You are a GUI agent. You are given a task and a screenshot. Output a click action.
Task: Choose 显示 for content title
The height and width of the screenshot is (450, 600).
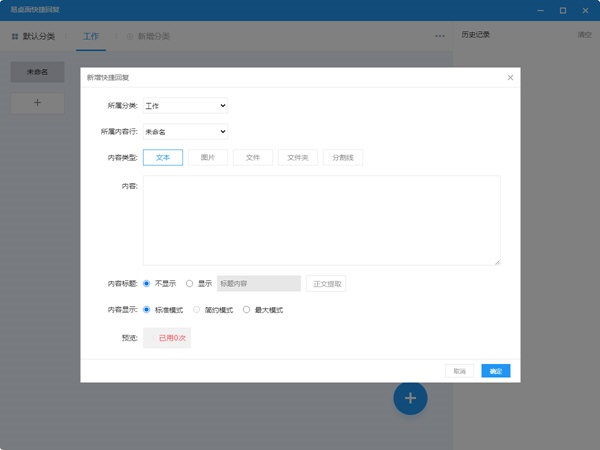tap(189, 284)
